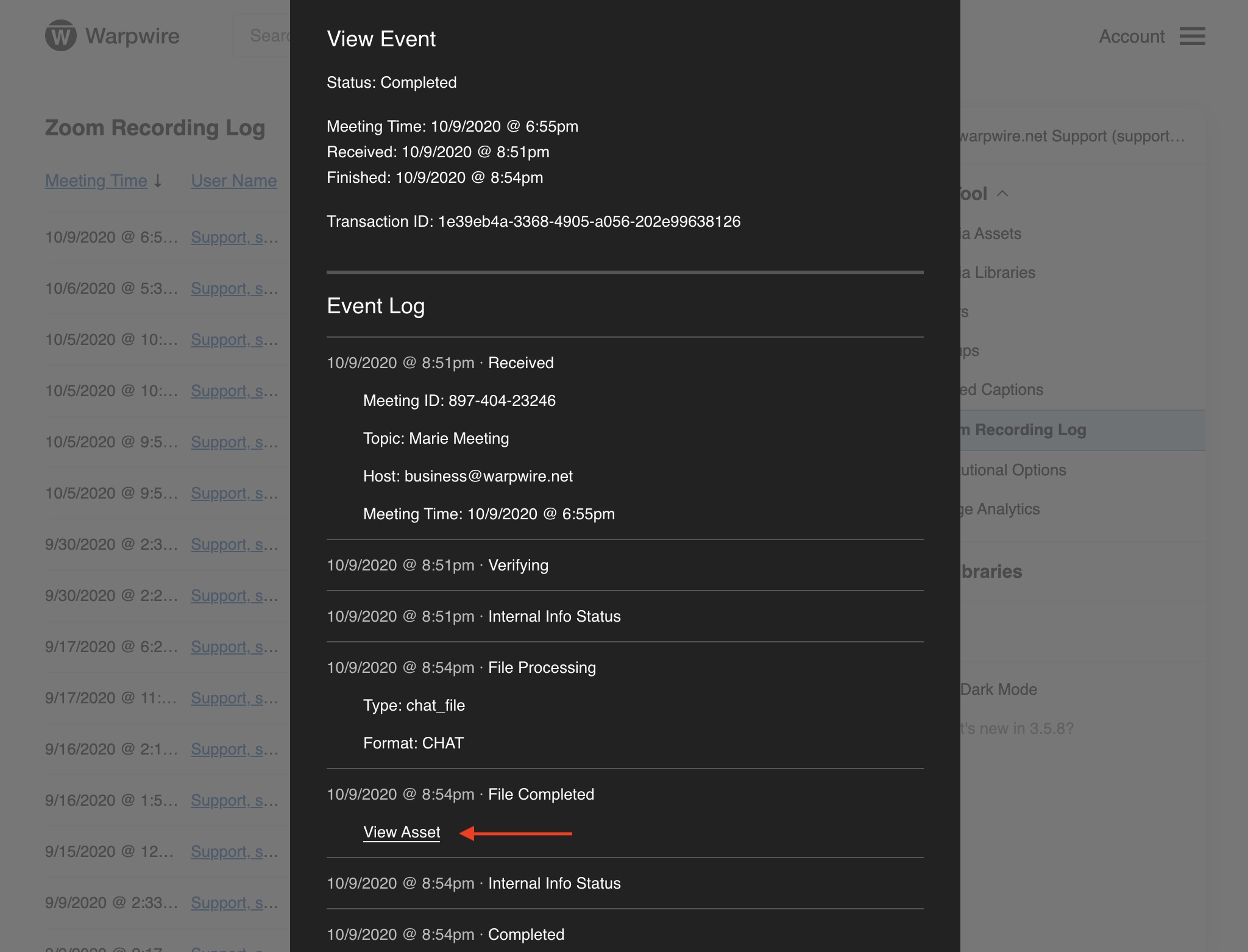The height and width of the screenshot is (952, 1248).
Task: Click the Transaction ID value text
Action: click(589, 221)
